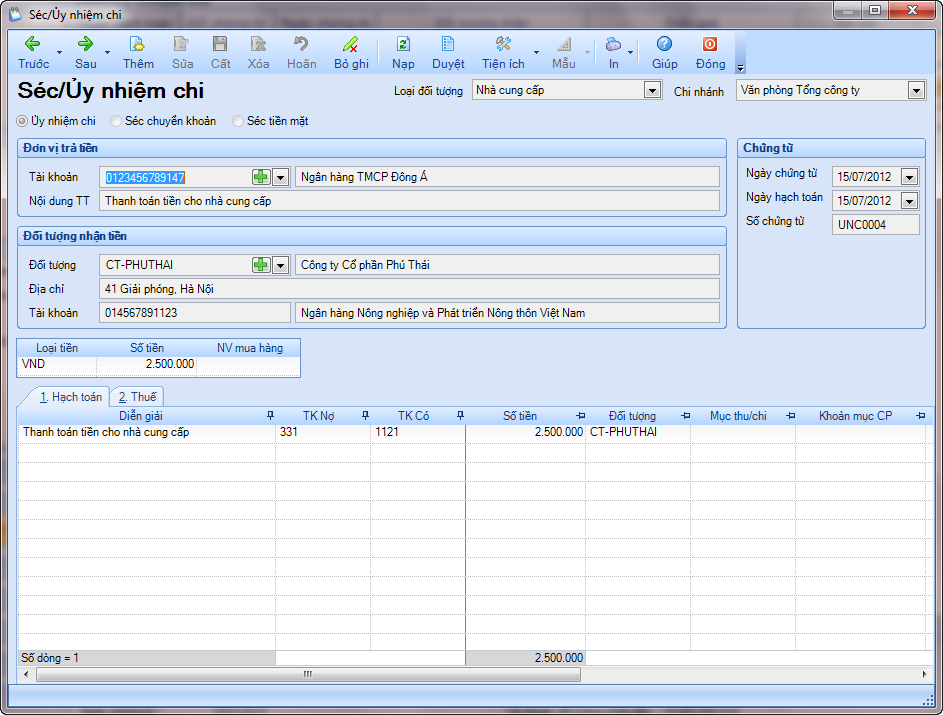Viewport: 943px width, 715px height.
Task: Select the Séc chuyển khoản radio option
Action: coord(117,121)
